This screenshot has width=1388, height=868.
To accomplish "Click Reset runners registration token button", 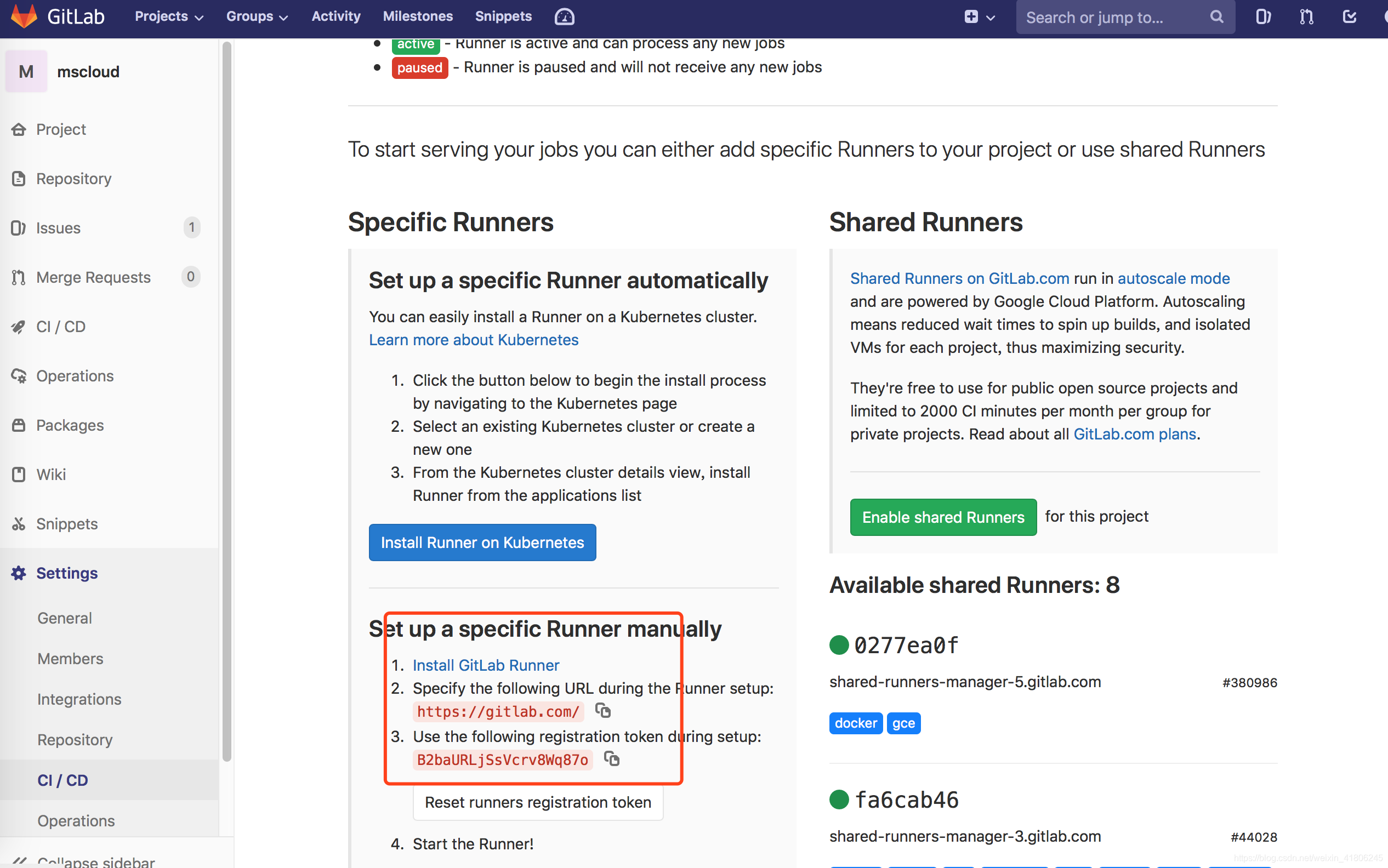I will (538, 802).
